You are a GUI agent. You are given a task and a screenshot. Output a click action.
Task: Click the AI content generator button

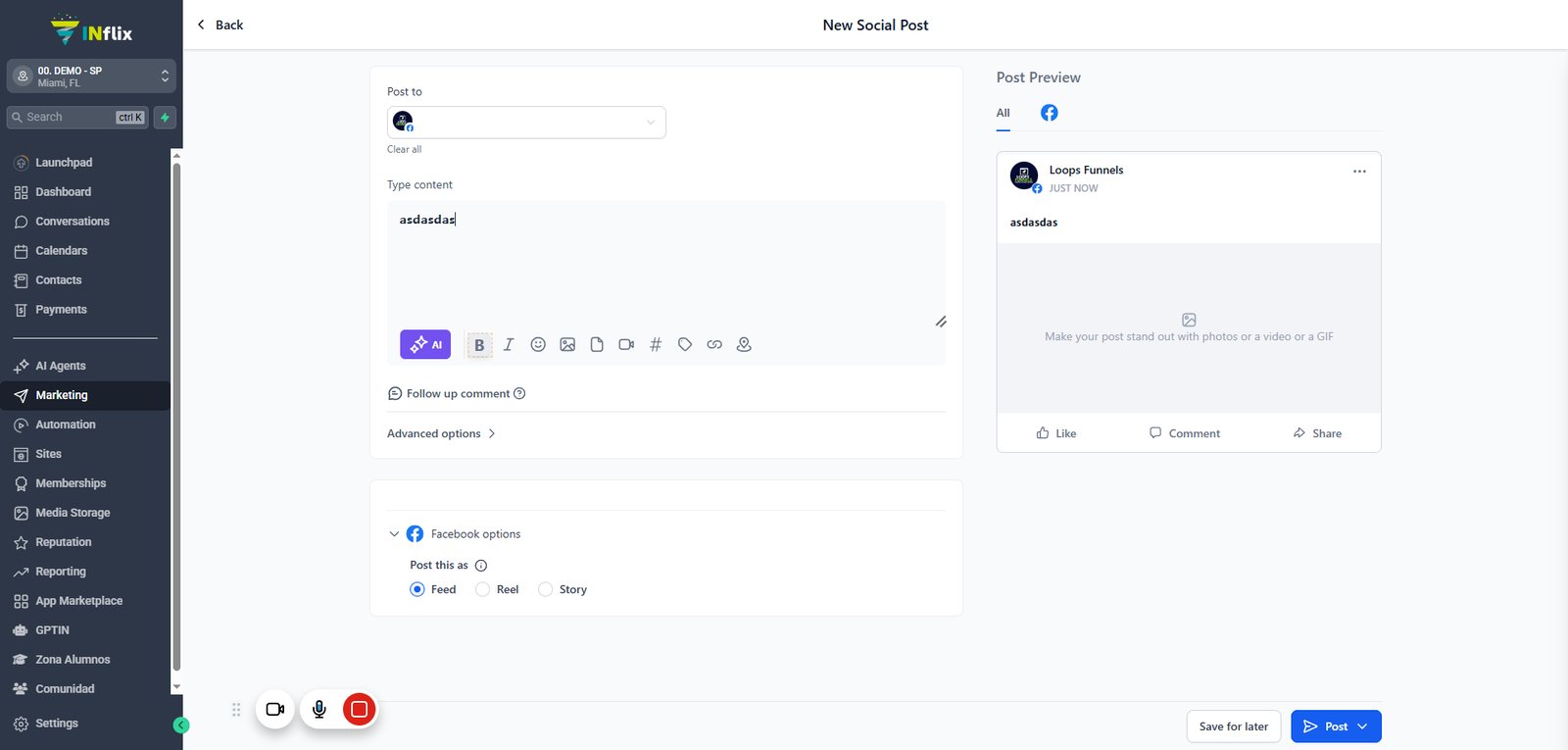[425, 344]
